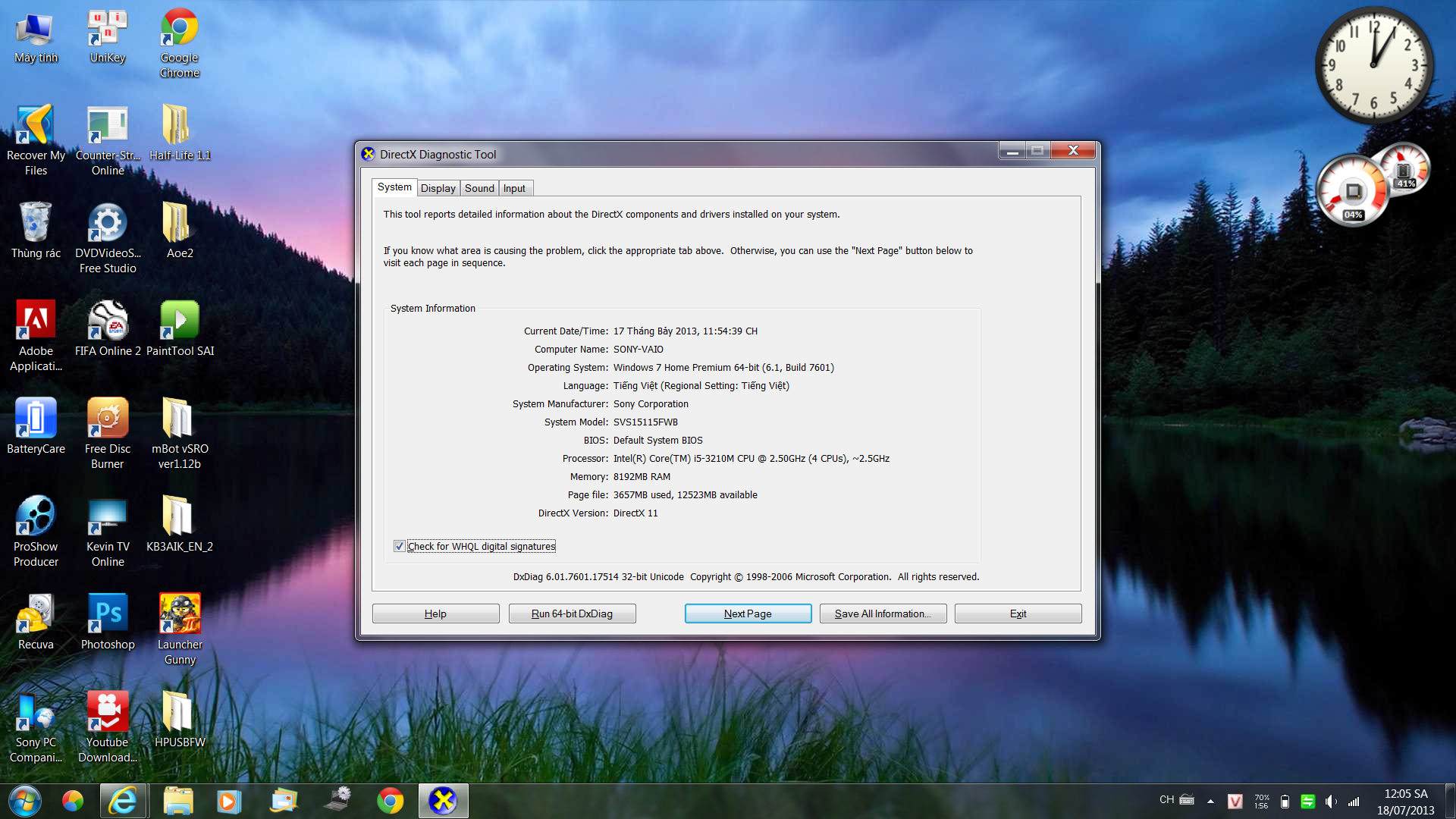Switch to the Display tab
Image resolution: width=1456 pixels, height=819 pixels.
pyautogui.click(x=437, y=188)
